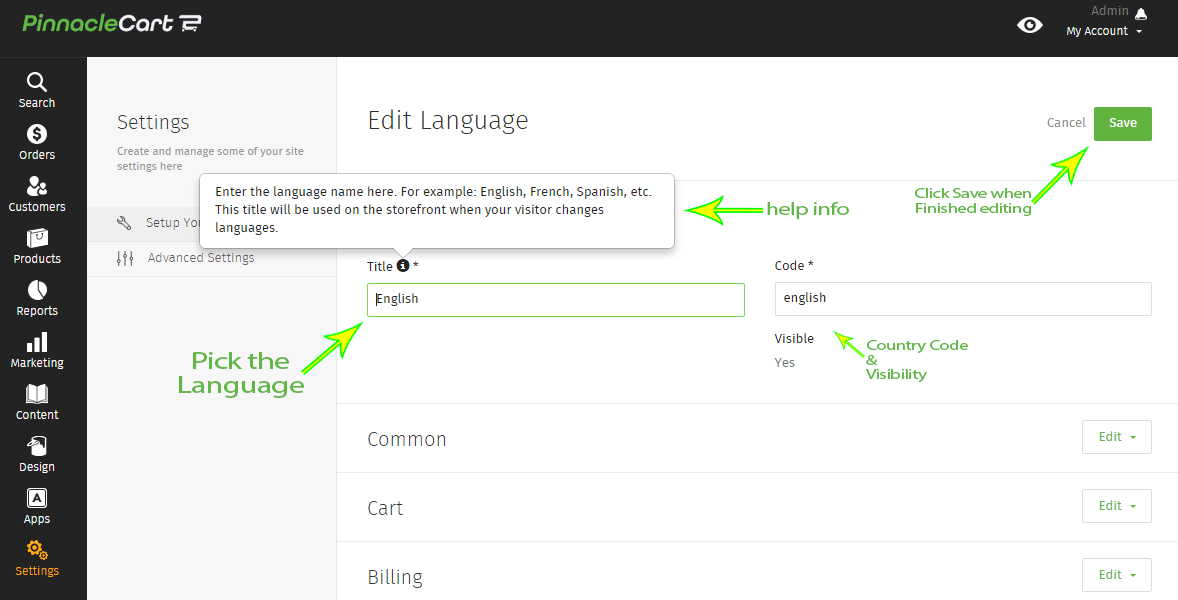Open Settings via the orange gears icon
This screenshot has height=600, width=1178.
(37, 550)
